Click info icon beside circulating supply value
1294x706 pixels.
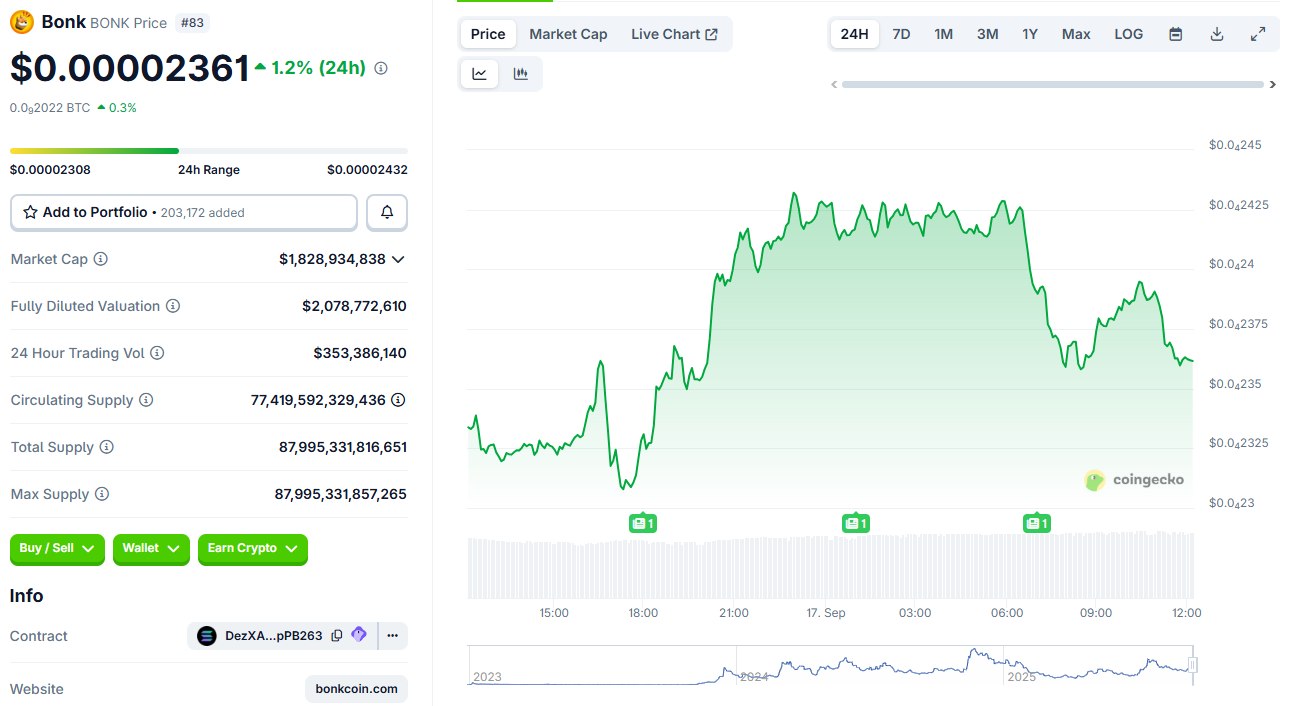(x=398, y=400)
